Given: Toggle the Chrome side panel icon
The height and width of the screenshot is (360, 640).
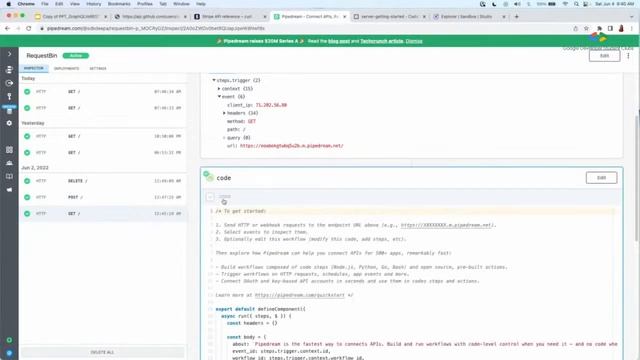Looking at the screenshot, I should (610, 28).
